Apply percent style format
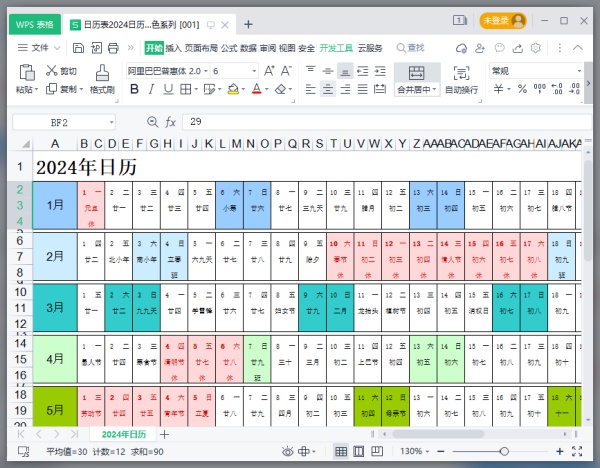The height and width of the screenshot is (468, 600). [522, 89]
